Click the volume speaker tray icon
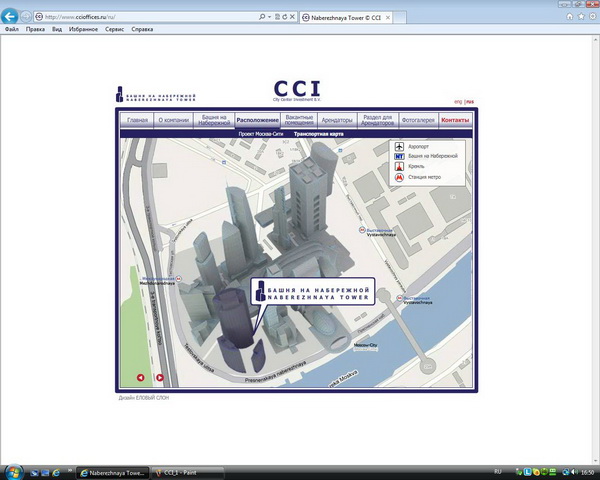This screenshot has height=480, width=600. point(574,472)
